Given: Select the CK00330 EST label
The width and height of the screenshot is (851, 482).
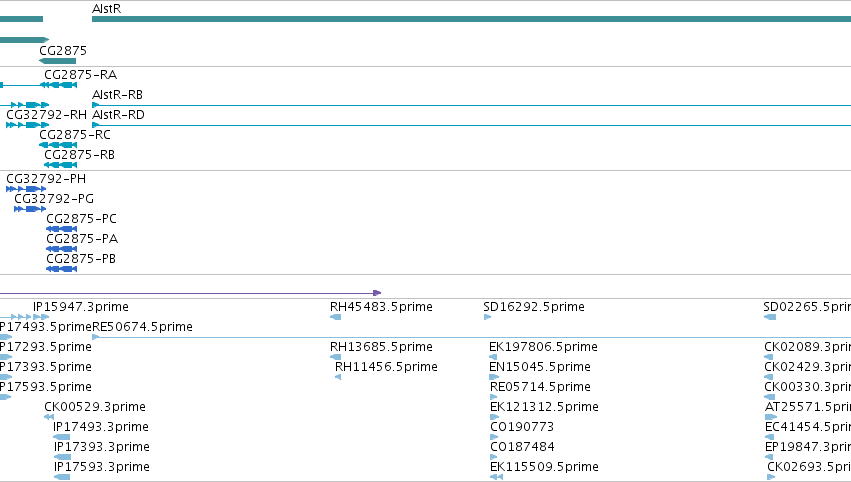Looking at the screenshot, I should coord(808,388).
